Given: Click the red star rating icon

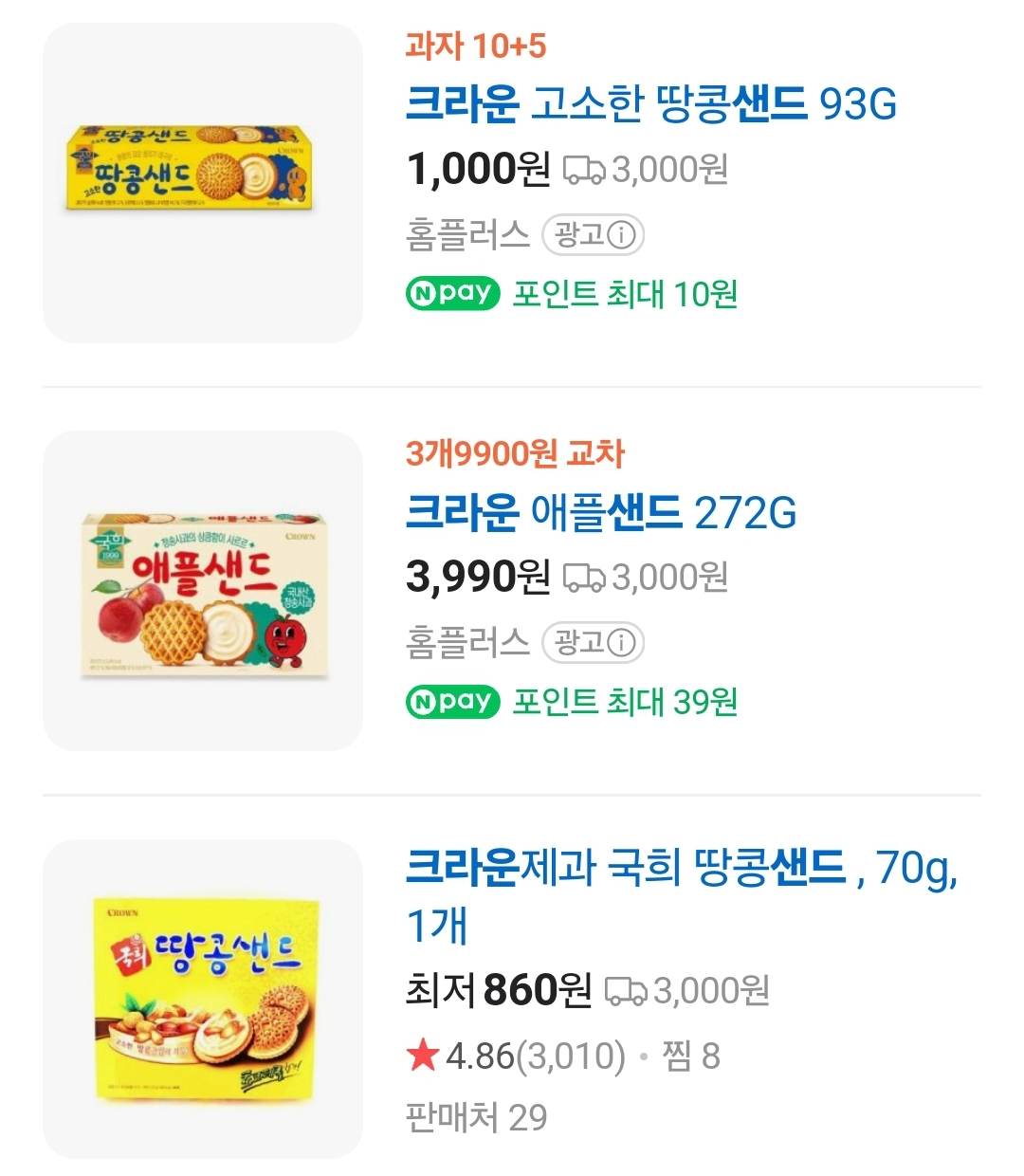Looking at the screenshot, I should point(422,1056).
